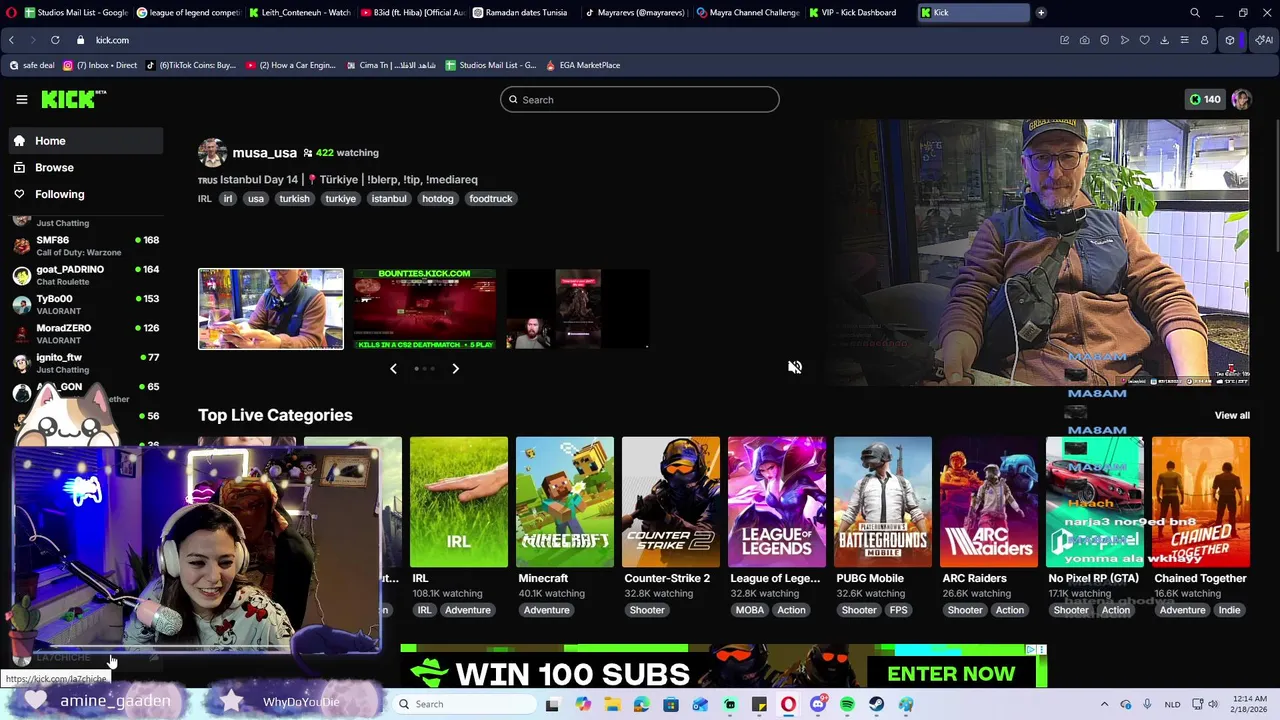Open browser downloads icon
Screen dimensions: 1280x720
tap(1164, 40)
